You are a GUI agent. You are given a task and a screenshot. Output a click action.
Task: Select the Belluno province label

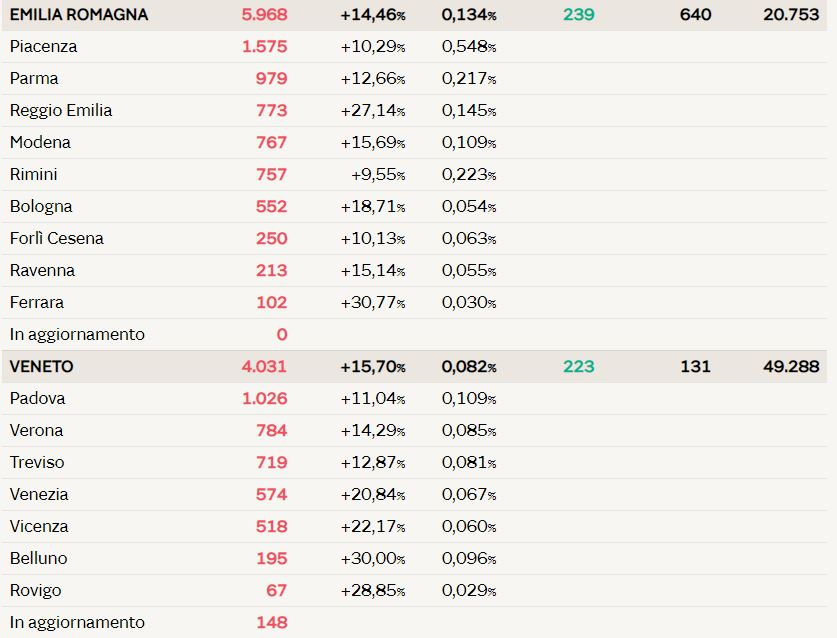pos(38,558)
